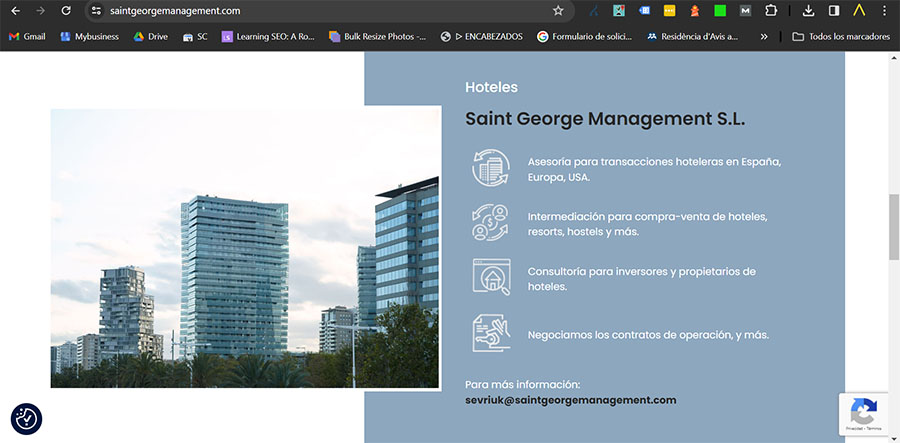Open site information controls icon

click(96, 10)
